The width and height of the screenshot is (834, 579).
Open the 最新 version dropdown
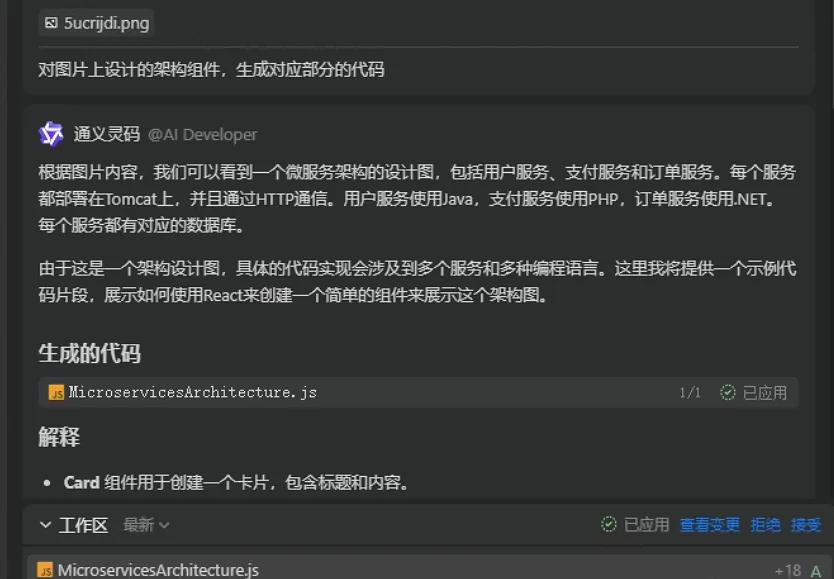tap(146, 525)
